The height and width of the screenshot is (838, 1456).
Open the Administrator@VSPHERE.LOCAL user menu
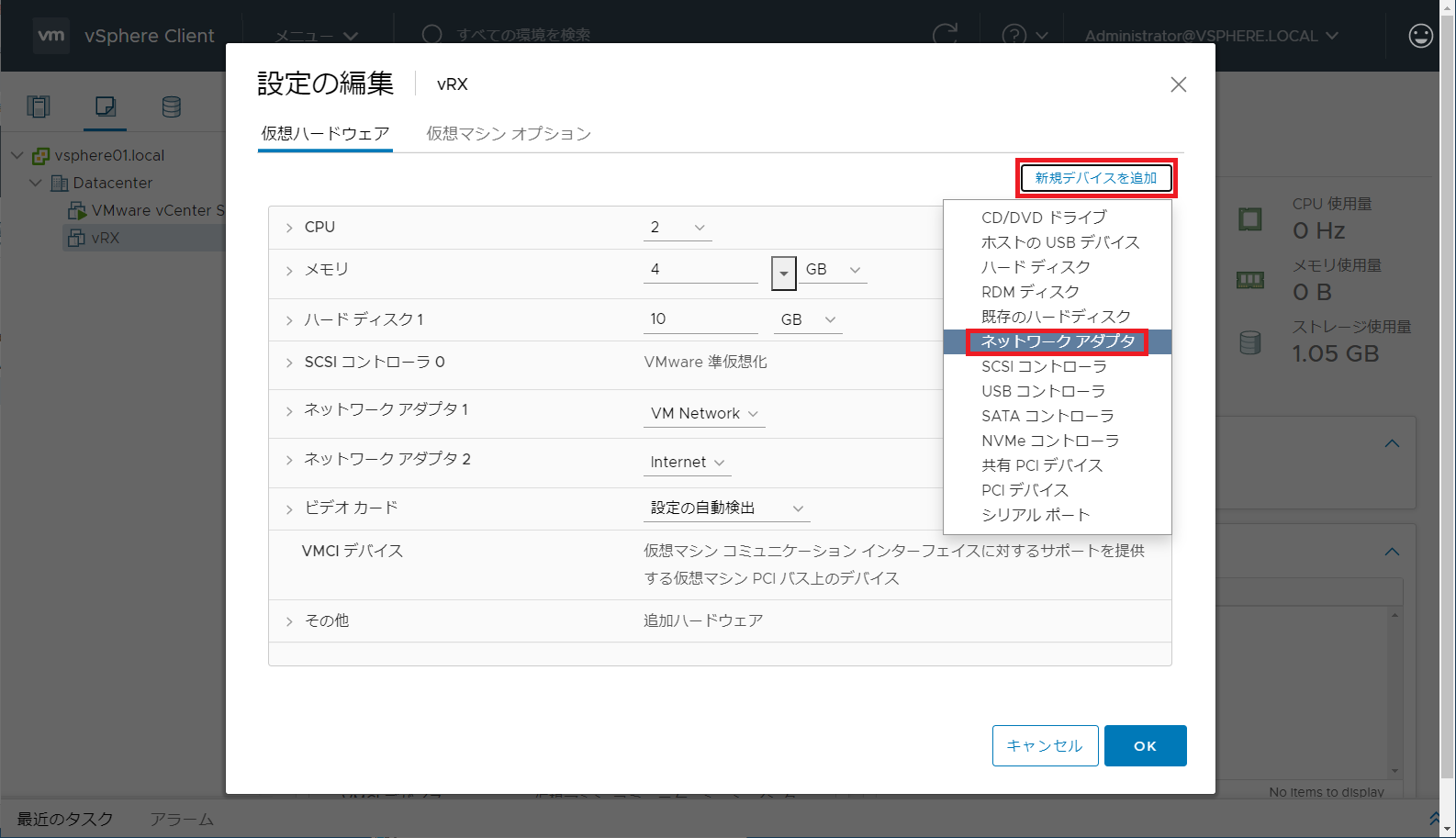pos(1211,36)
